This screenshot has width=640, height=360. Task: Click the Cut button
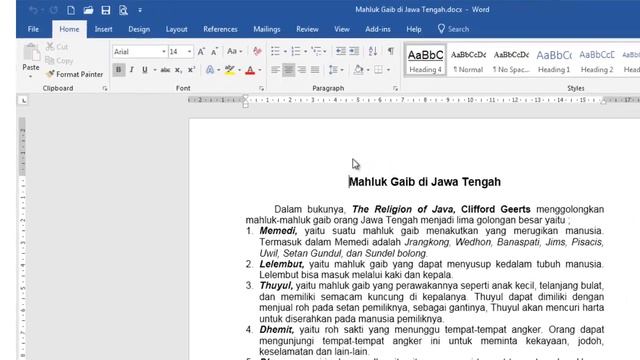tap(57, 47)
